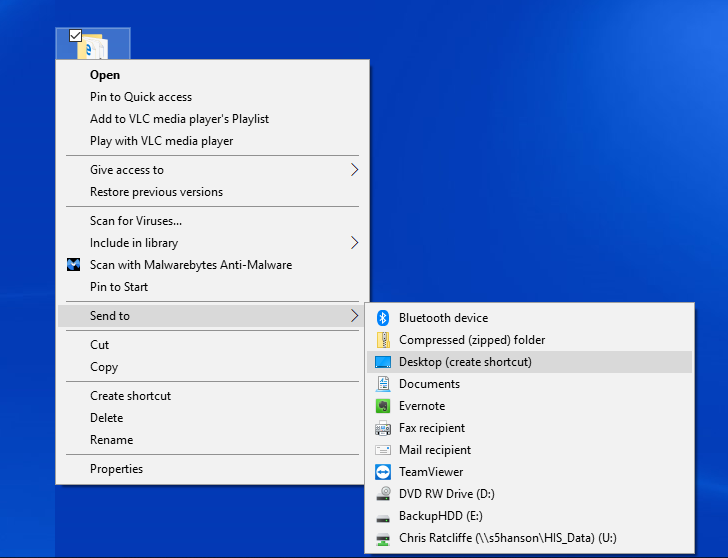728x558 pixels.
Task: Click the TeamViewer arrows icon
Action: tap(383, 472)
